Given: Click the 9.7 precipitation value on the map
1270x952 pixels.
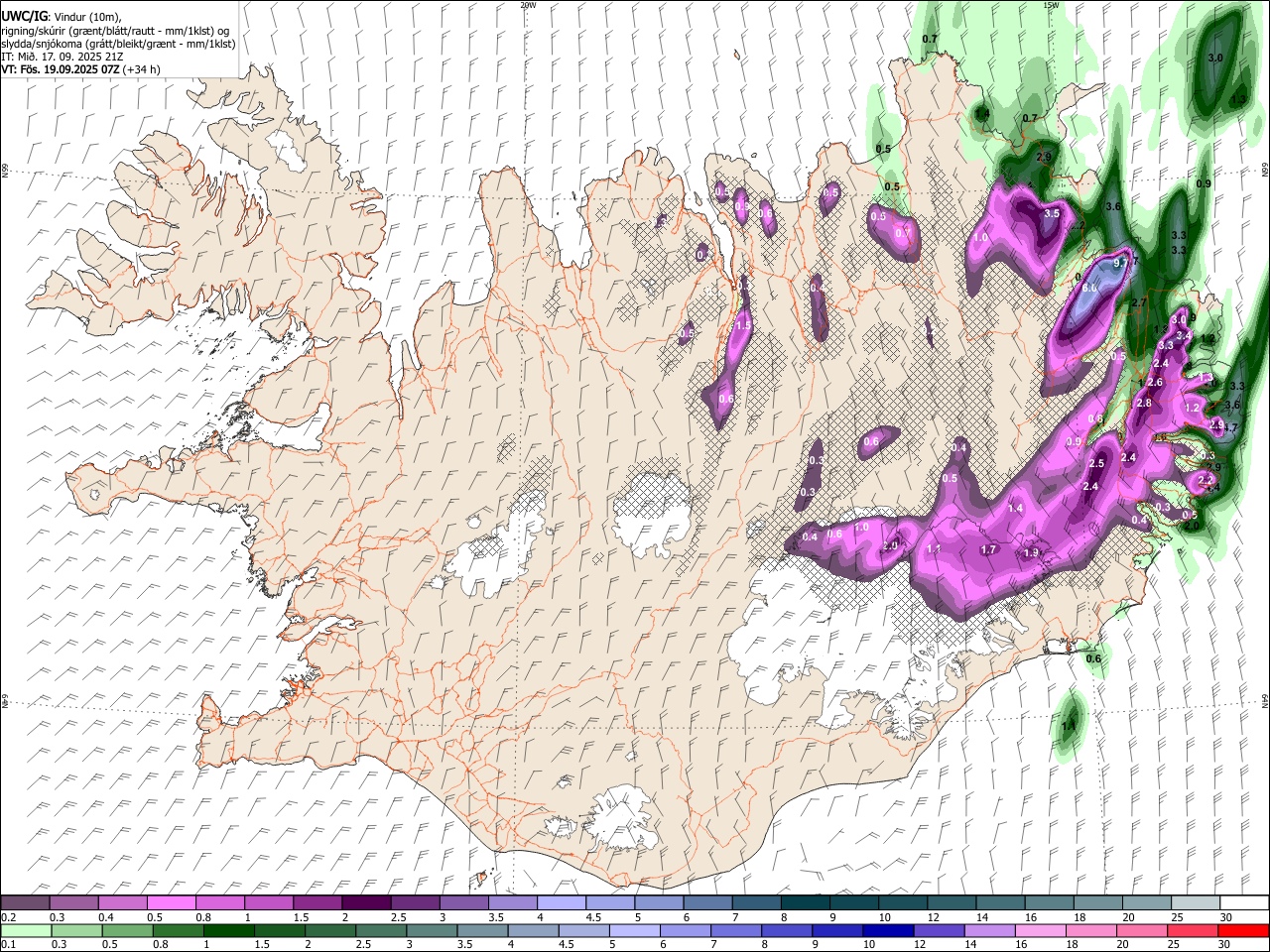Looking at the screenshot, I should pos(1121,263).
